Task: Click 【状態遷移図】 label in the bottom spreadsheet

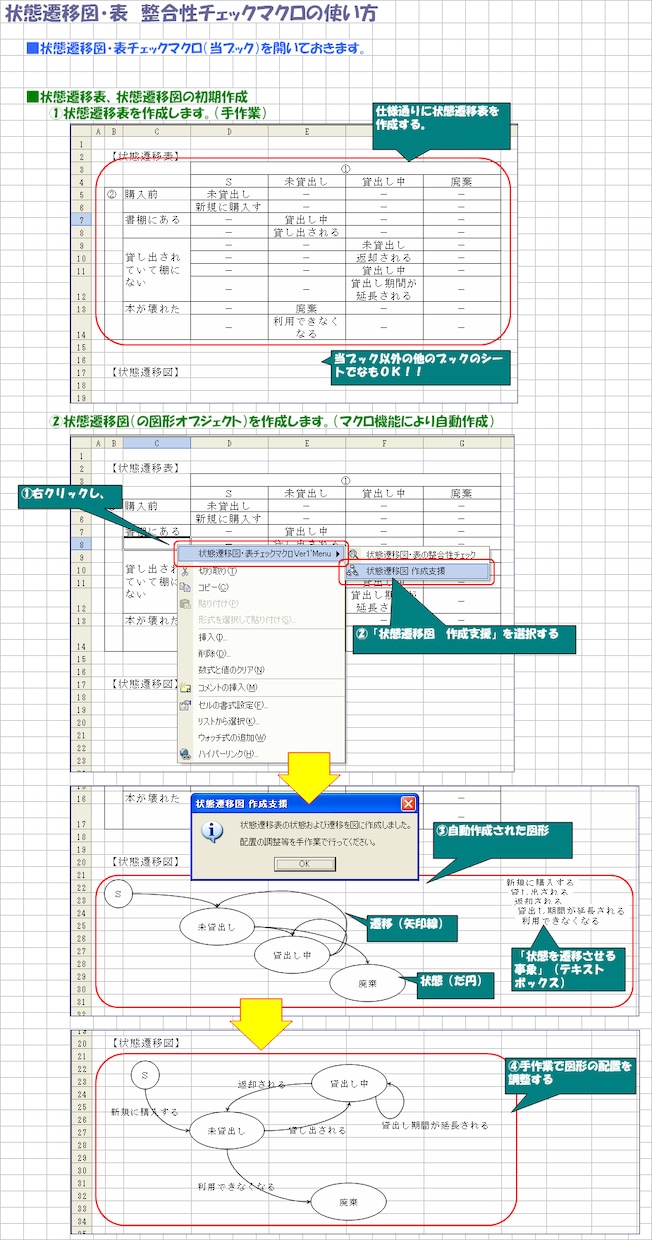Action: [x=147, y=1043]
